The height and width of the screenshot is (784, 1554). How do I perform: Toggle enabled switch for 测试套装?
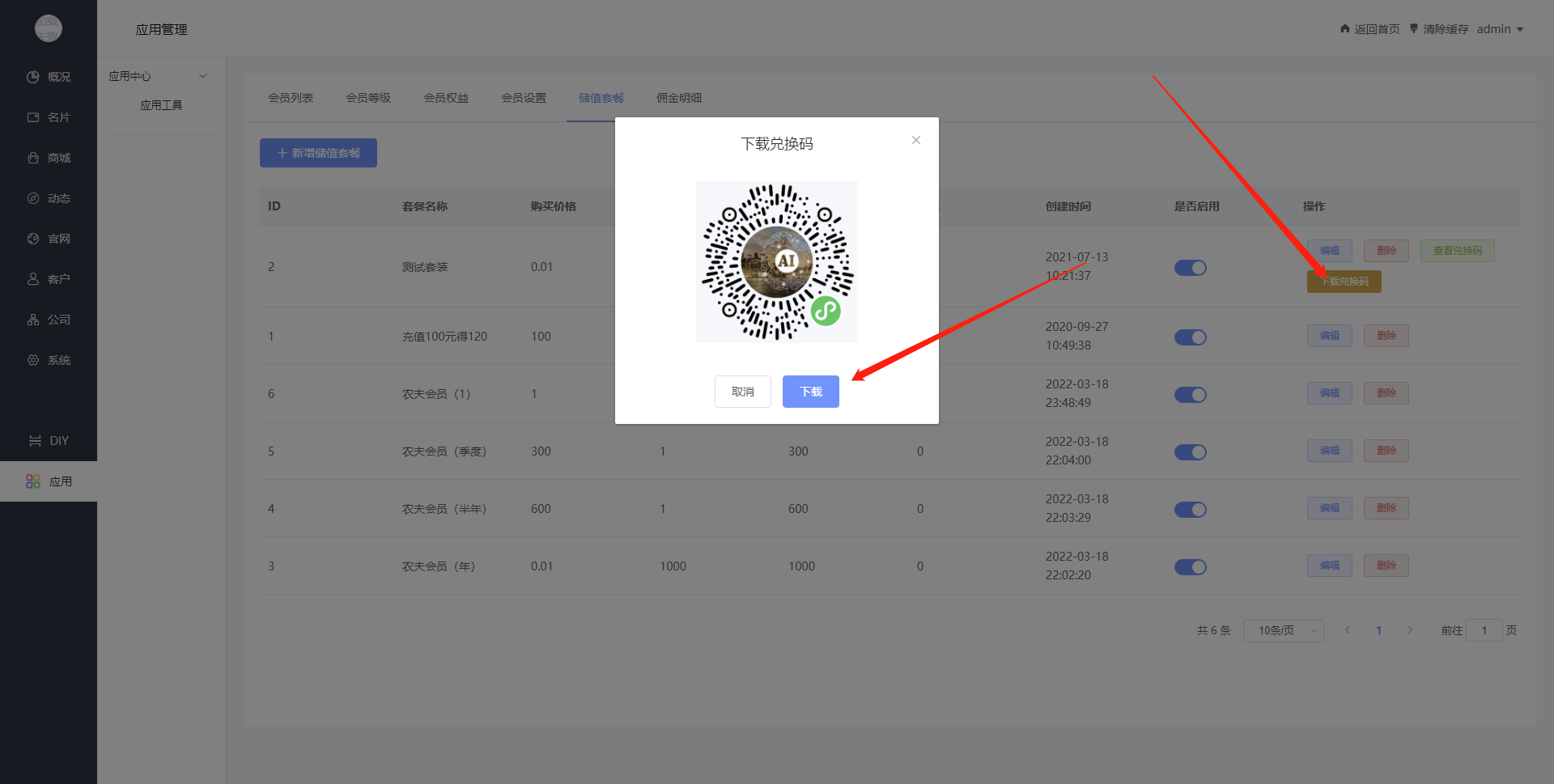(1191, 268)
